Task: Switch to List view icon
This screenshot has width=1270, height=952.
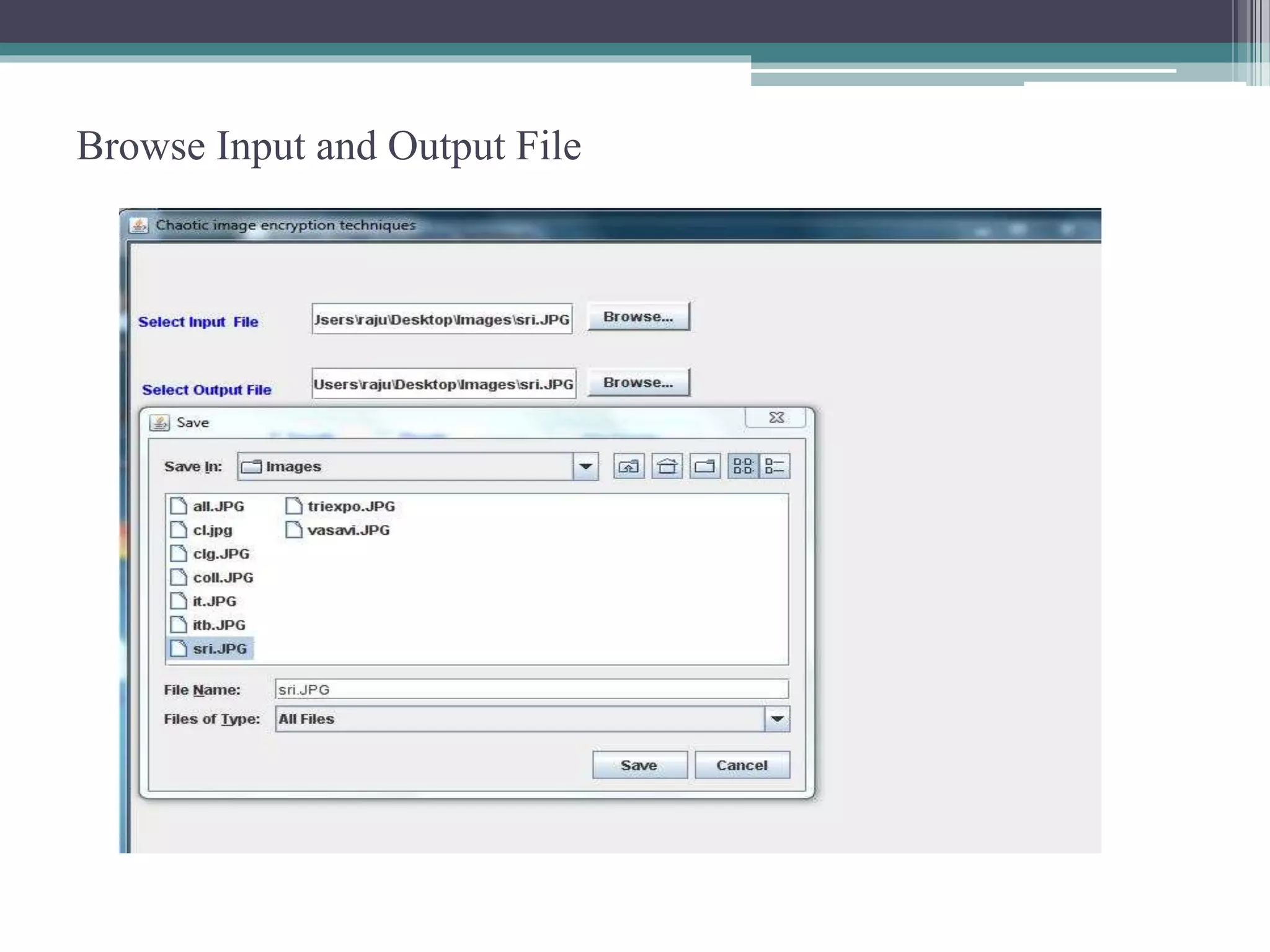Action: click(743, 466)
